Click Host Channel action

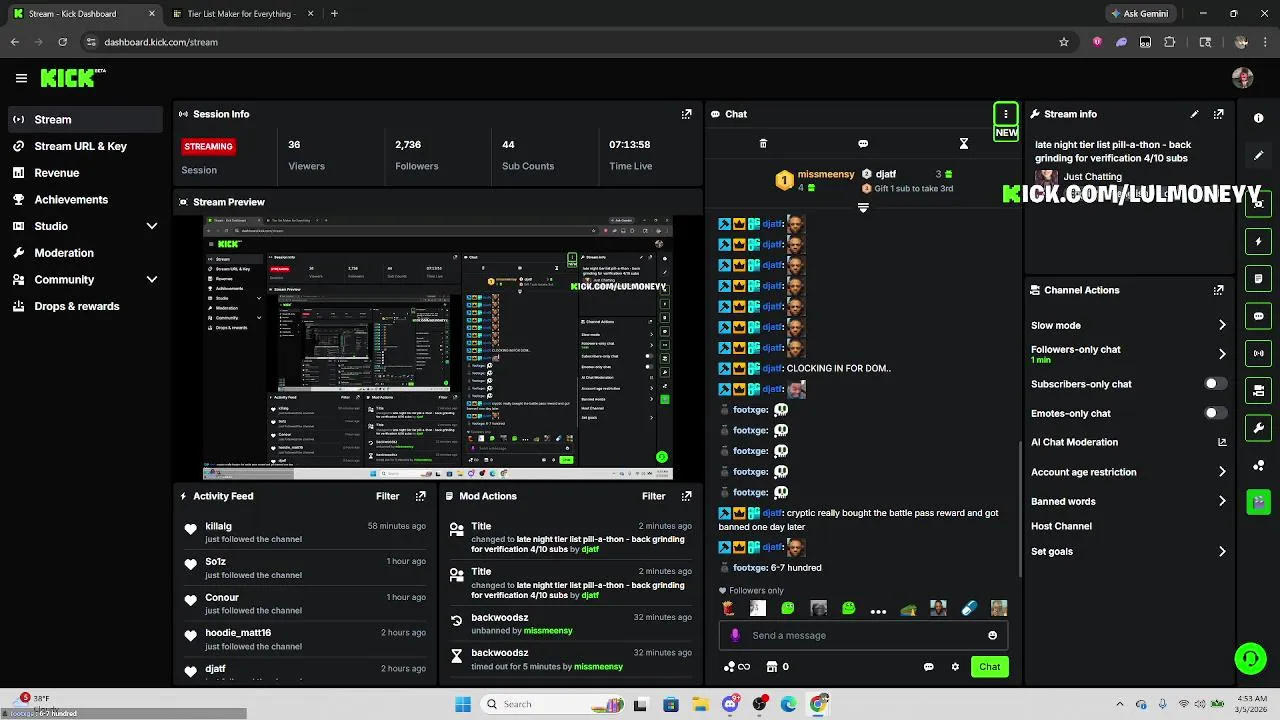1061,526
